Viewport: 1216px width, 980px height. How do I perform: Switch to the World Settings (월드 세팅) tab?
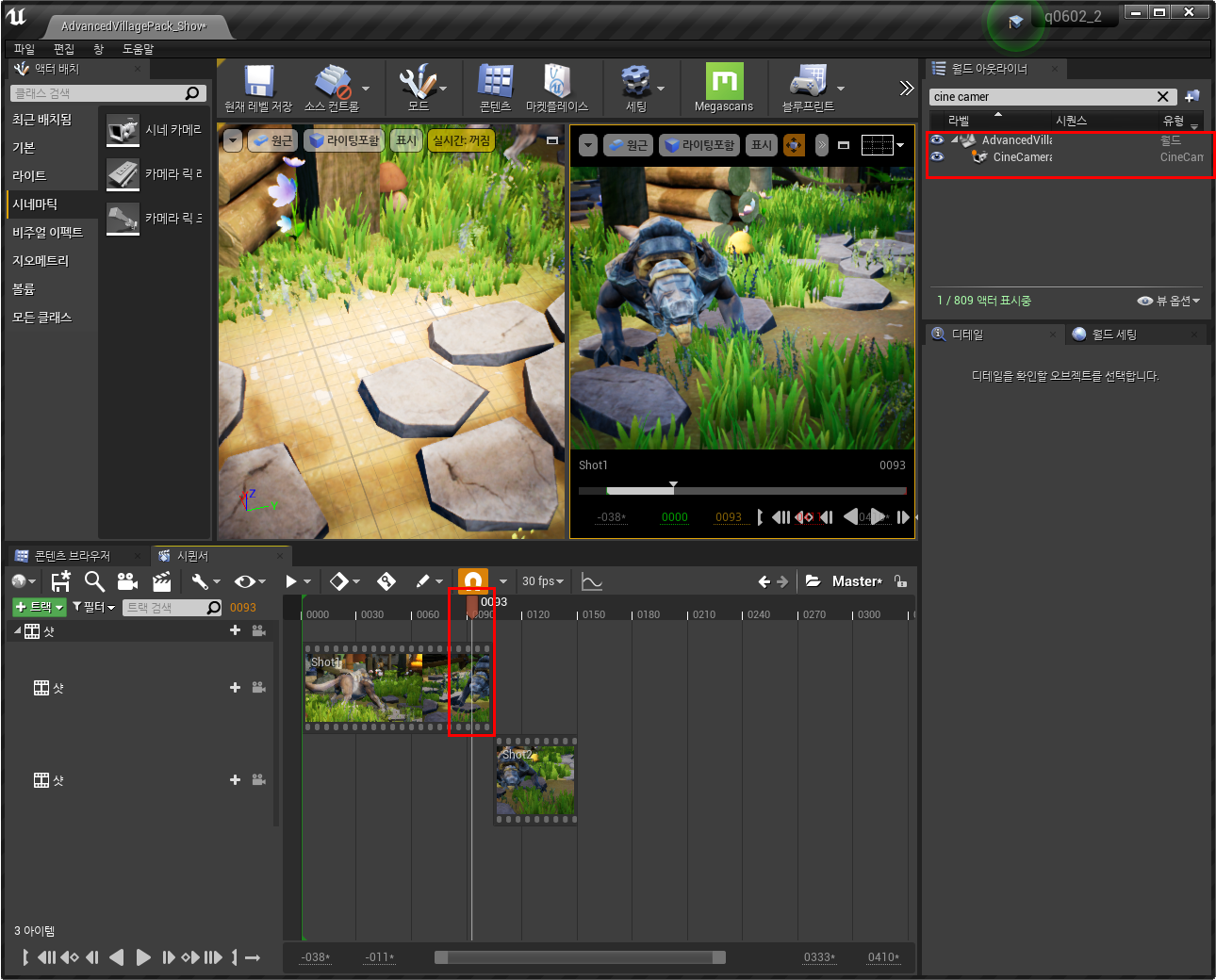click(1114, 335)
